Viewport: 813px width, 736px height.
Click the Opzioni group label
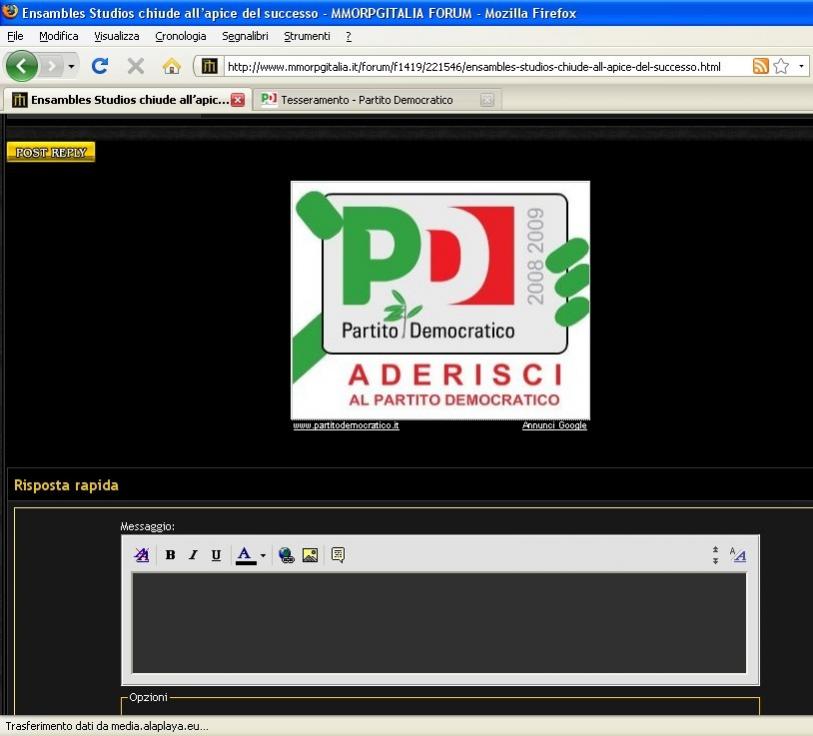pyautogui.click(x=148, y=697)
